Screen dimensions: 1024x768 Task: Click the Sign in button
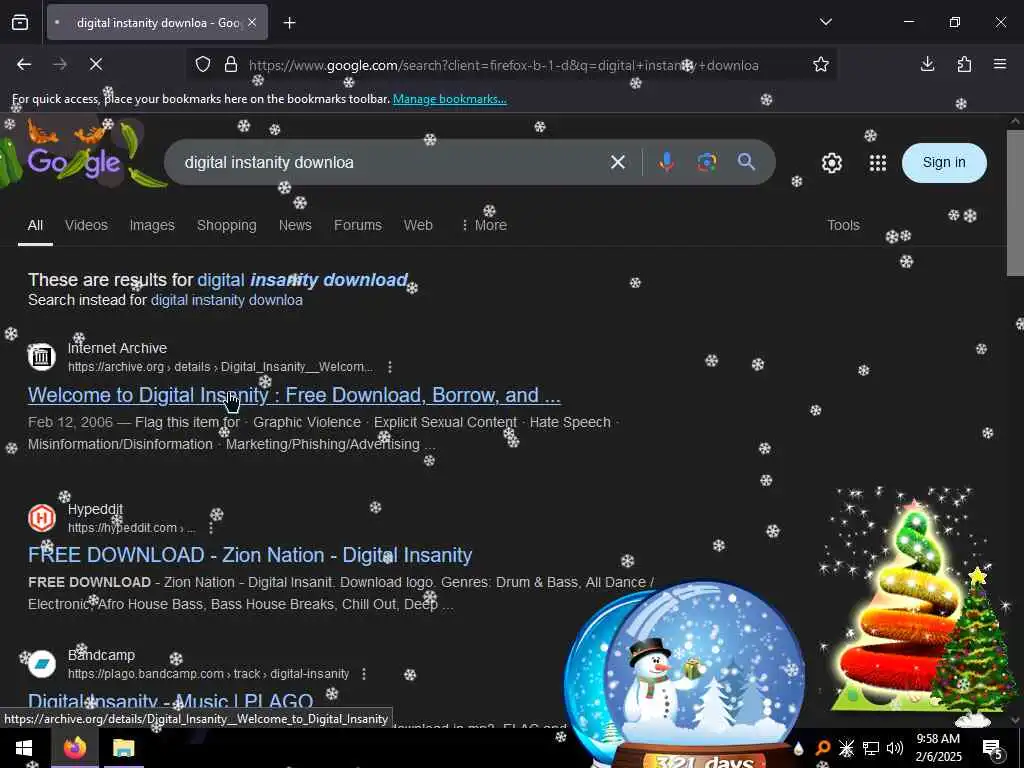tap(944, 163)
